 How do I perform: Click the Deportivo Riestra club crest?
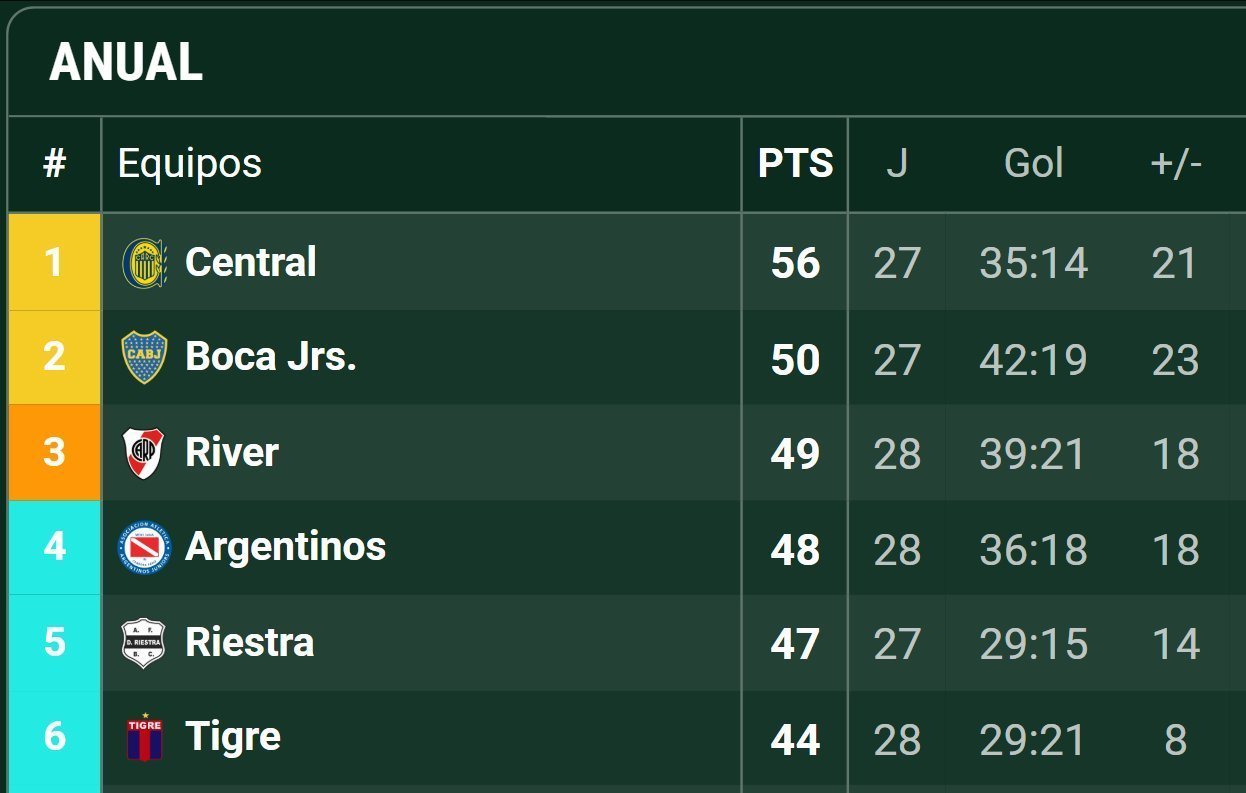pos(144,643)
